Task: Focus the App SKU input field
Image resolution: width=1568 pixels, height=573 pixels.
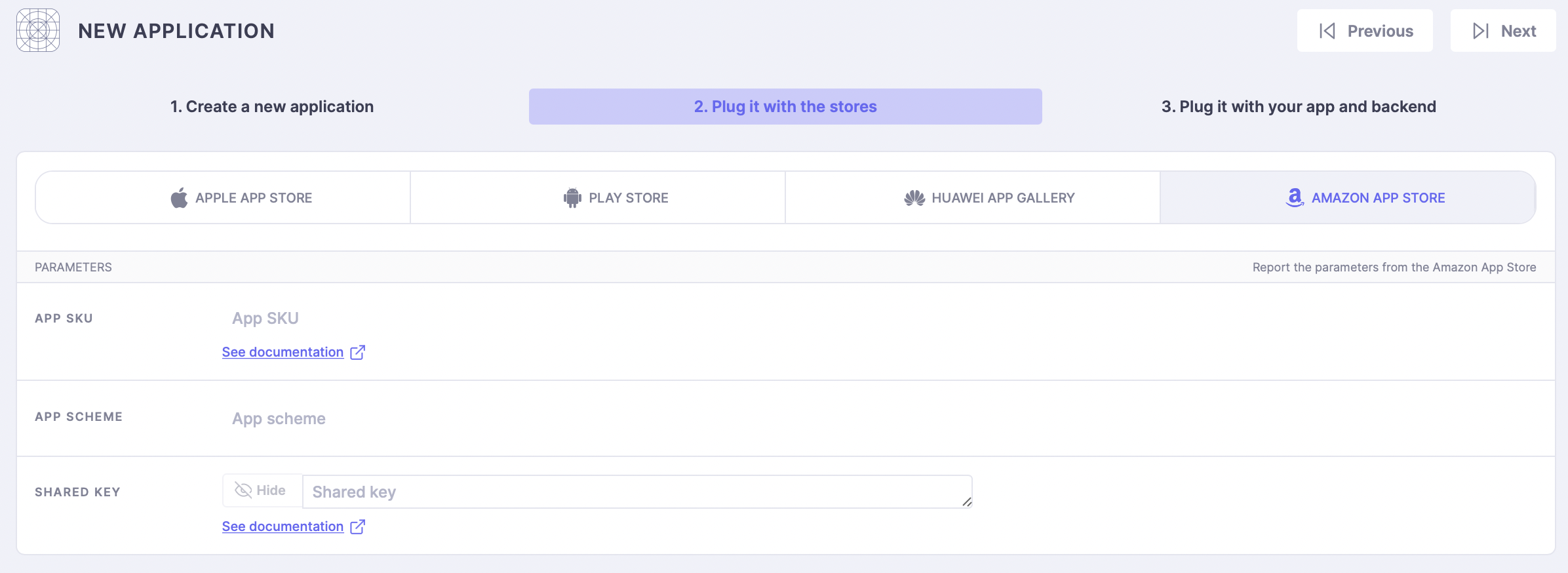Action: pos(597,318)
